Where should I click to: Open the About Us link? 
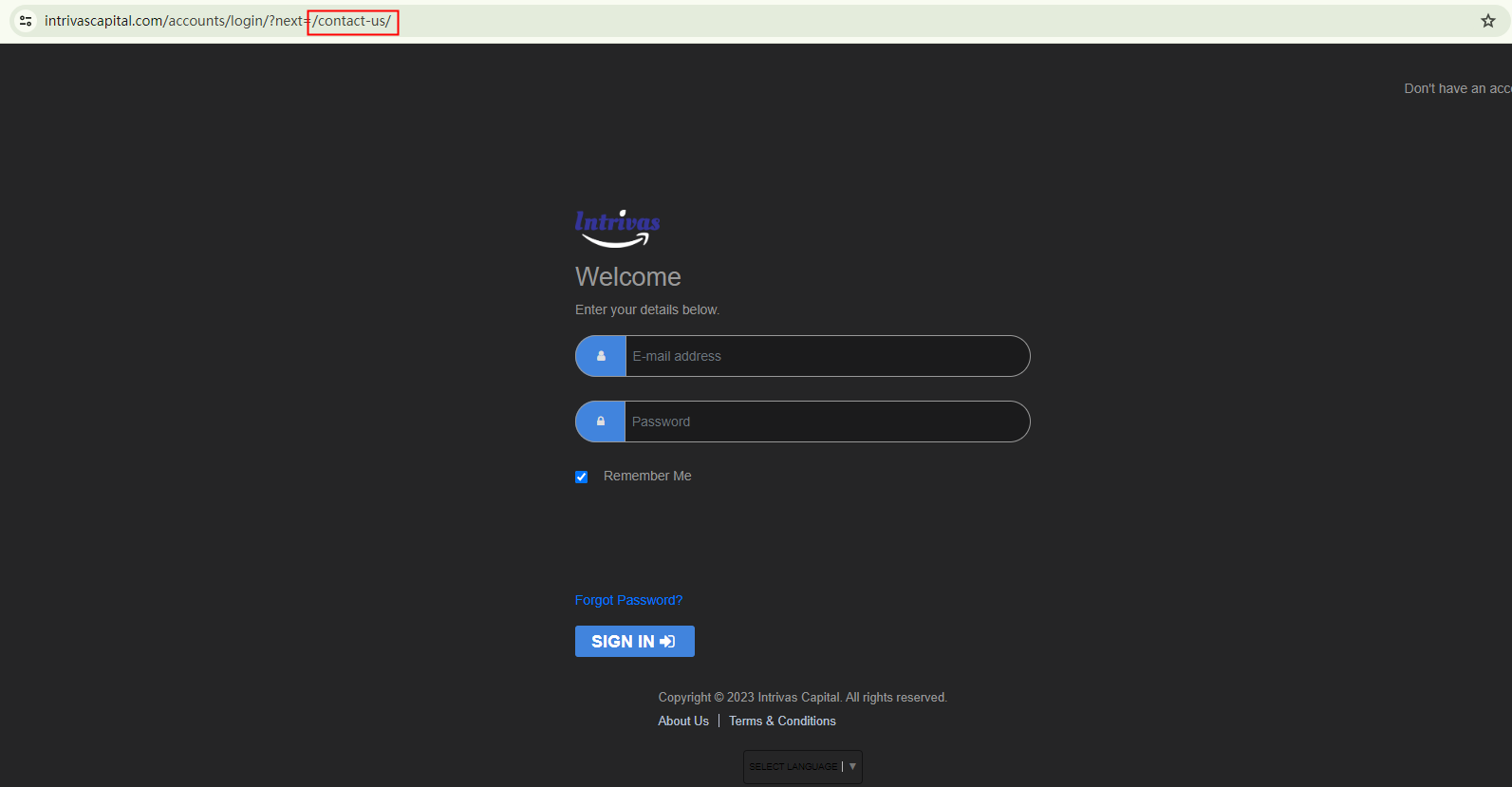(683, 721)
